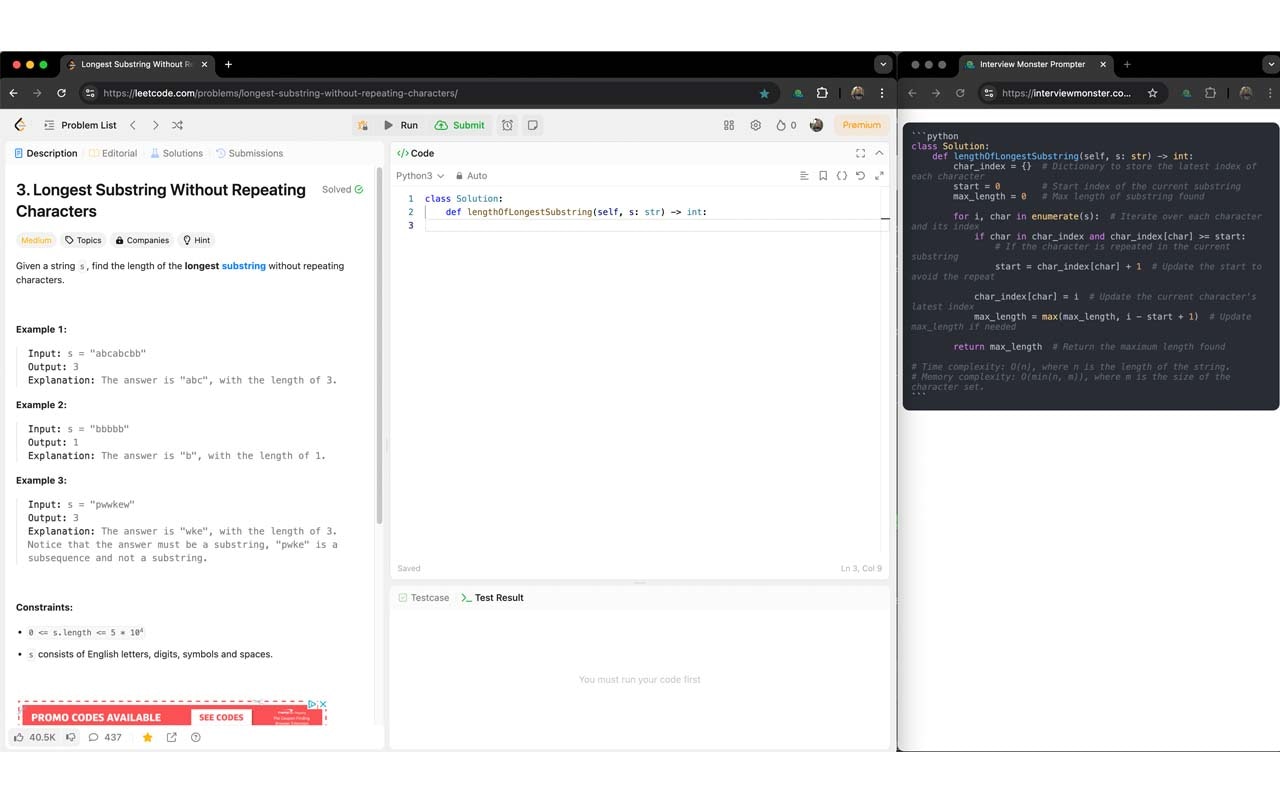Close the Interview Monster Prompter tab

pos(1104,64)
